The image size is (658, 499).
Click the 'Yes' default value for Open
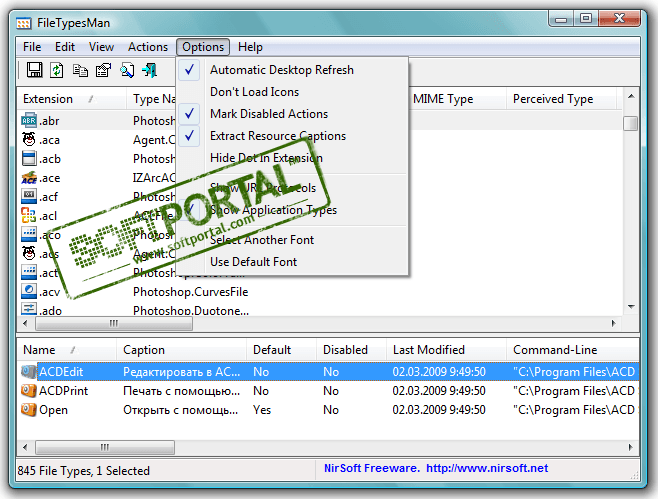point(262,410)
